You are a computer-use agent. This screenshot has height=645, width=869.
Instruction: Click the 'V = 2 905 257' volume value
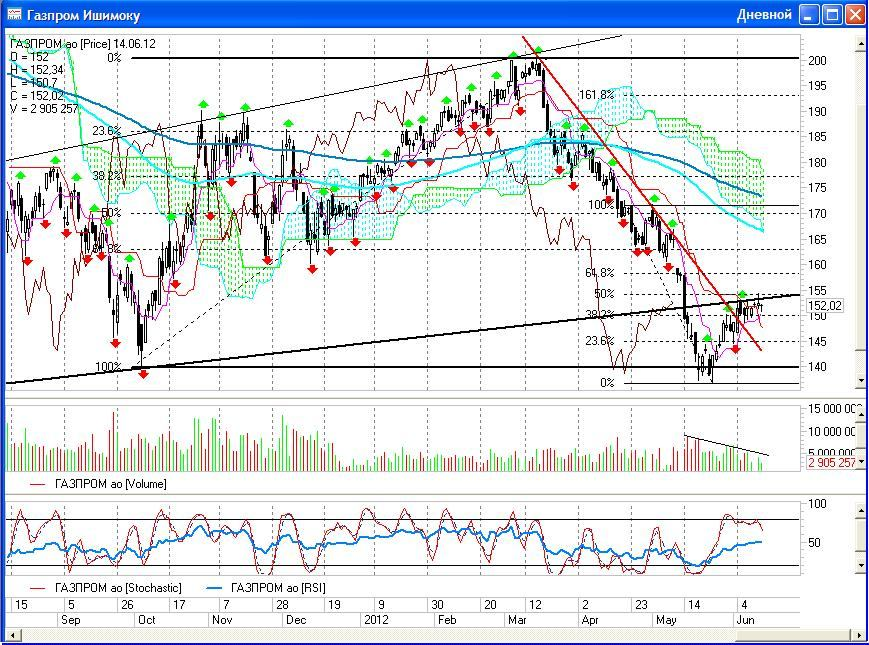pyautogui.click(x=44, y=109)
